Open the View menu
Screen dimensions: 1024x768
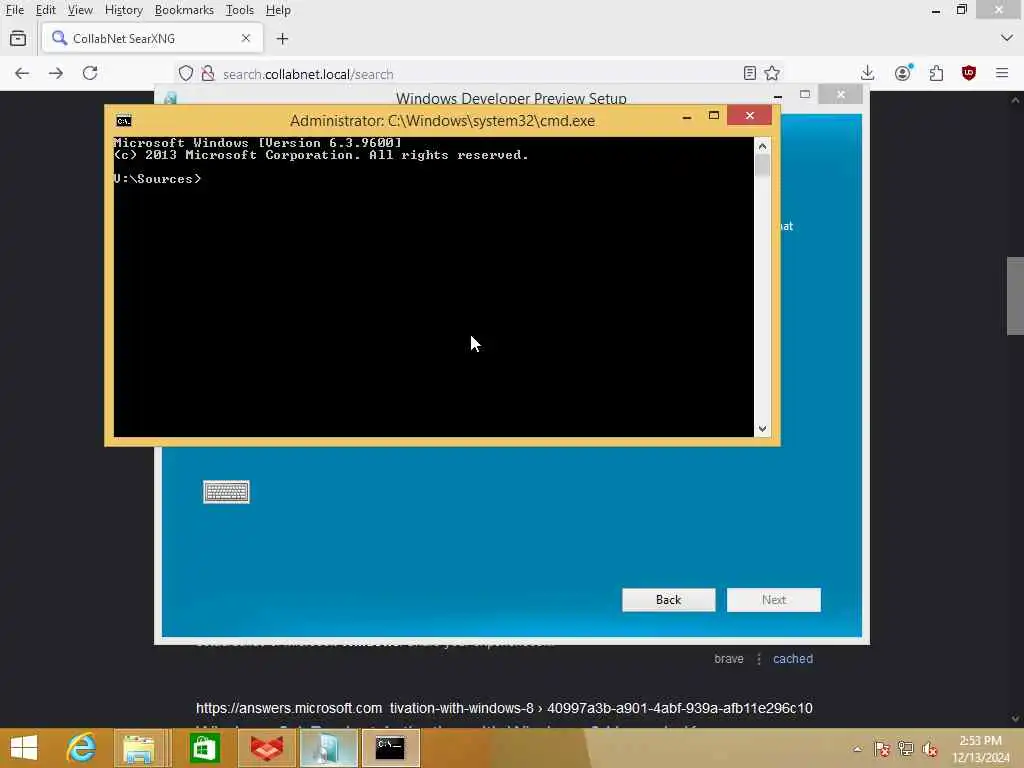pyautogui.click(x=80, y=10)
